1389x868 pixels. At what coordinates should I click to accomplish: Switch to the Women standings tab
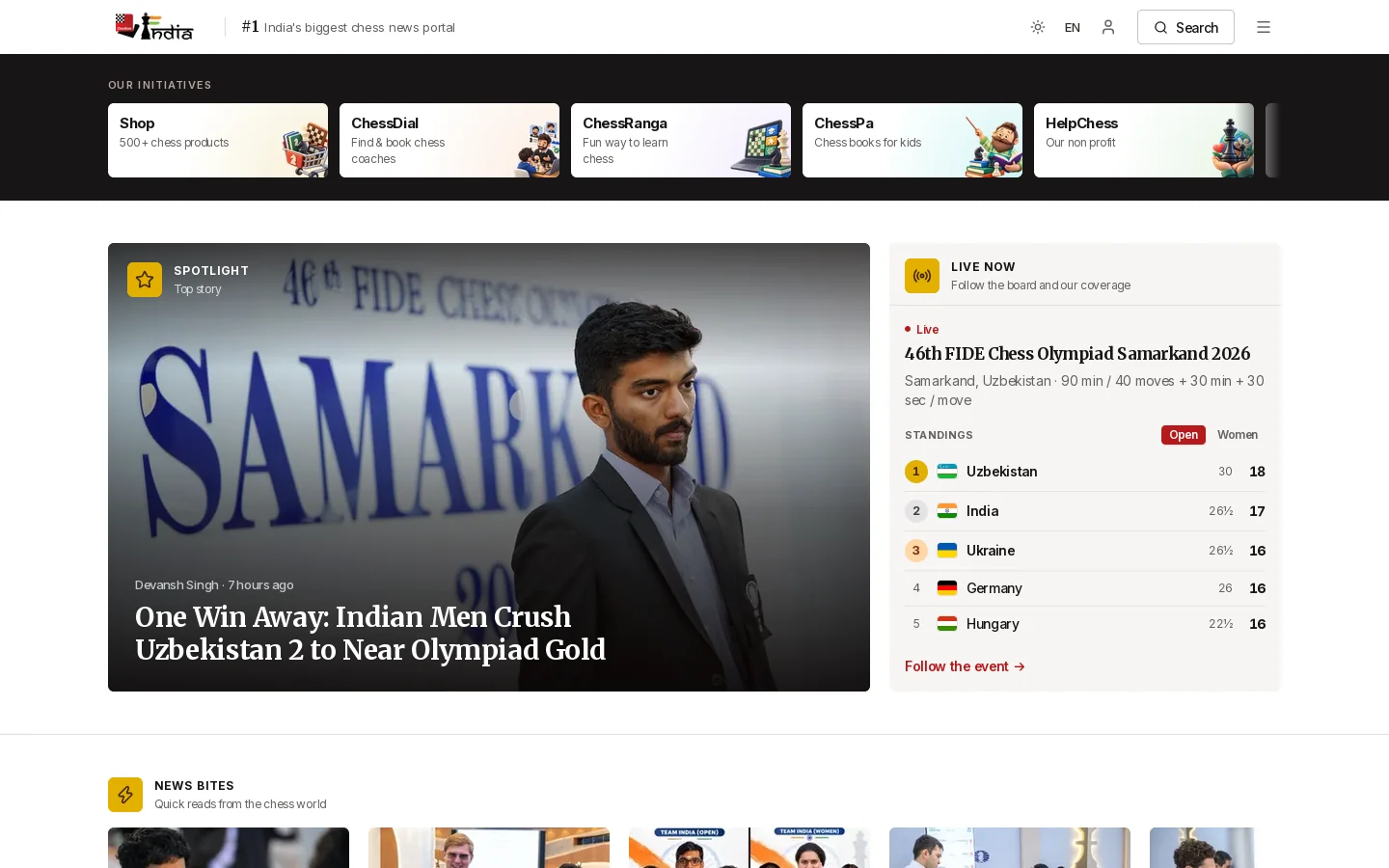1238,435
